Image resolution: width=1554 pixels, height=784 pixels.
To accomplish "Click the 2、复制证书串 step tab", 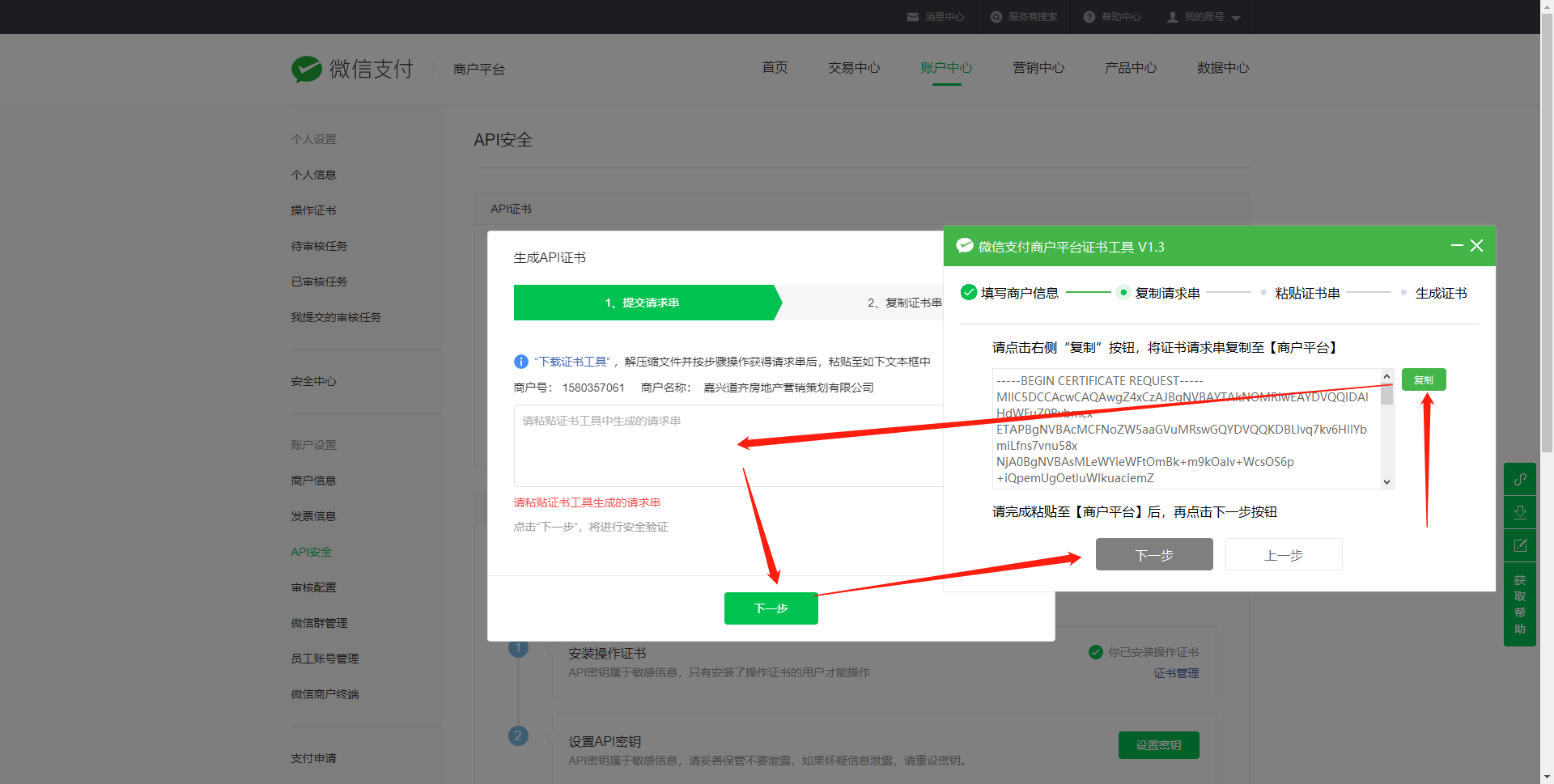I will click(904, 303).
